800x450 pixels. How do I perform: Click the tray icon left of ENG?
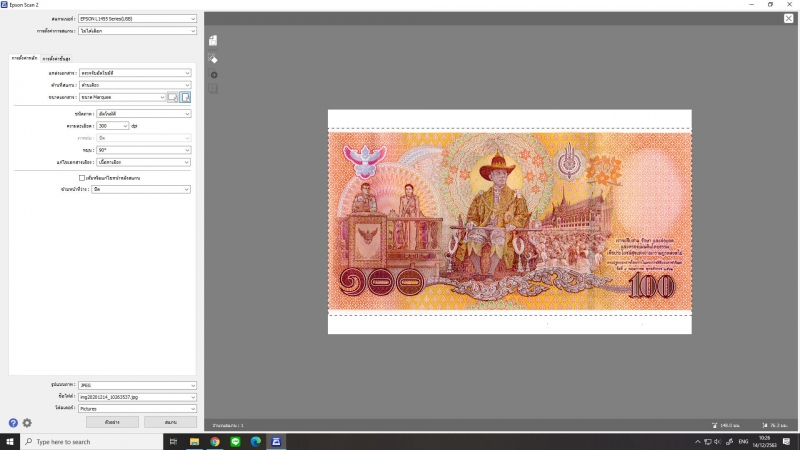[x=730, y=441]
